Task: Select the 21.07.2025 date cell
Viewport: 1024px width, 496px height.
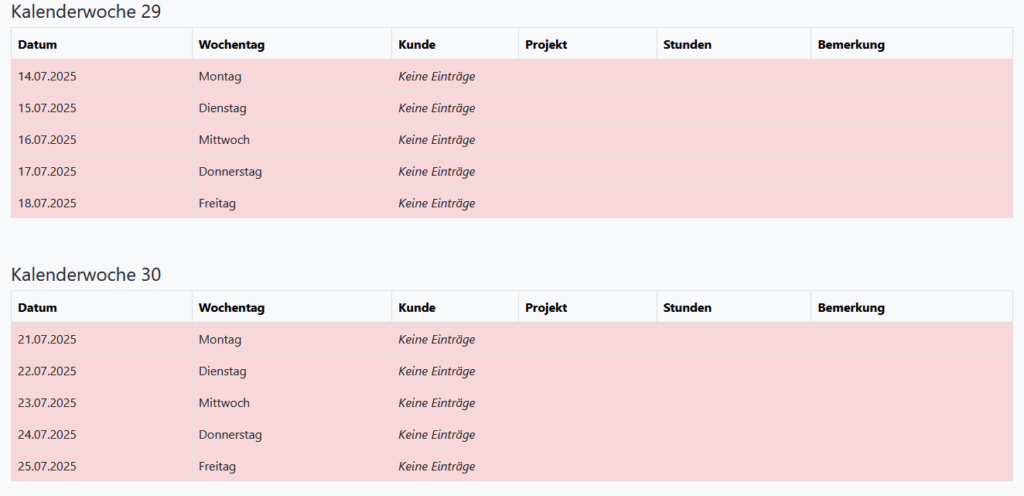Action: [x=47, y=340]
